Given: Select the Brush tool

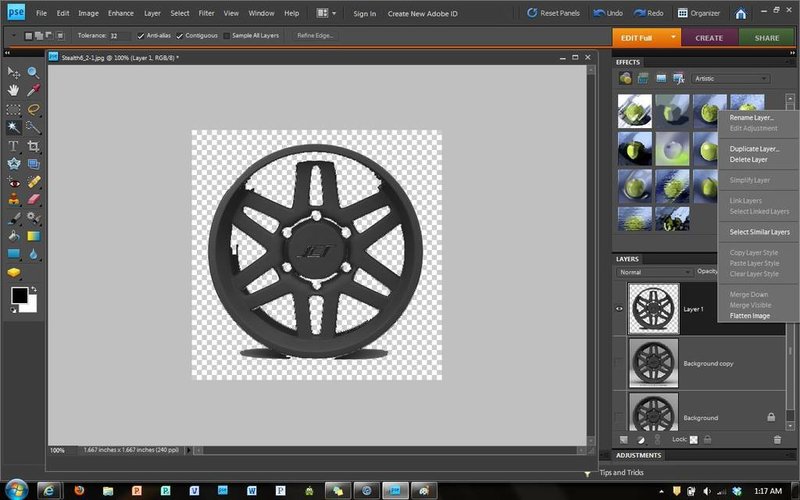Looking at the screenshot, I should click(x=14, y=218).
